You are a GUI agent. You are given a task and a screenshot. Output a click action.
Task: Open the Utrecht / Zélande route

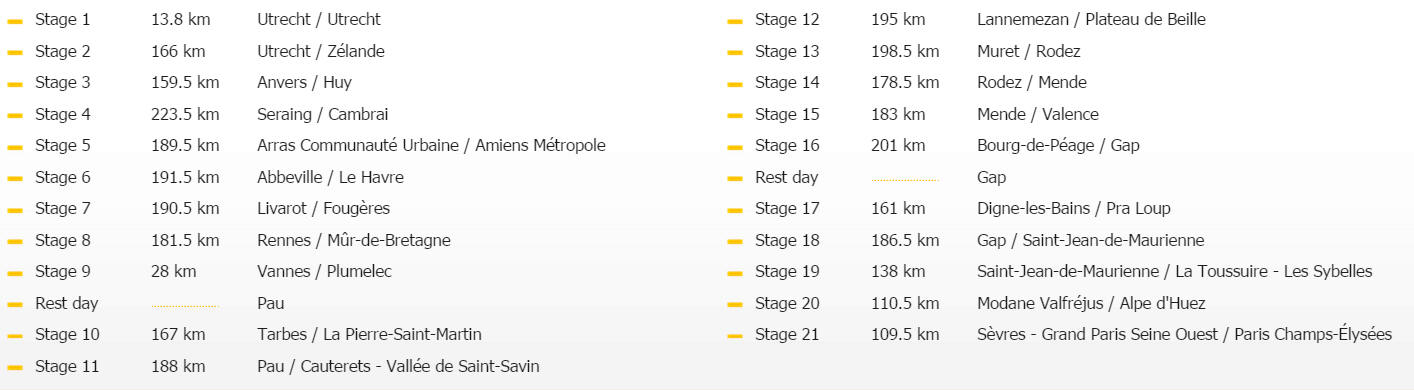320,51
